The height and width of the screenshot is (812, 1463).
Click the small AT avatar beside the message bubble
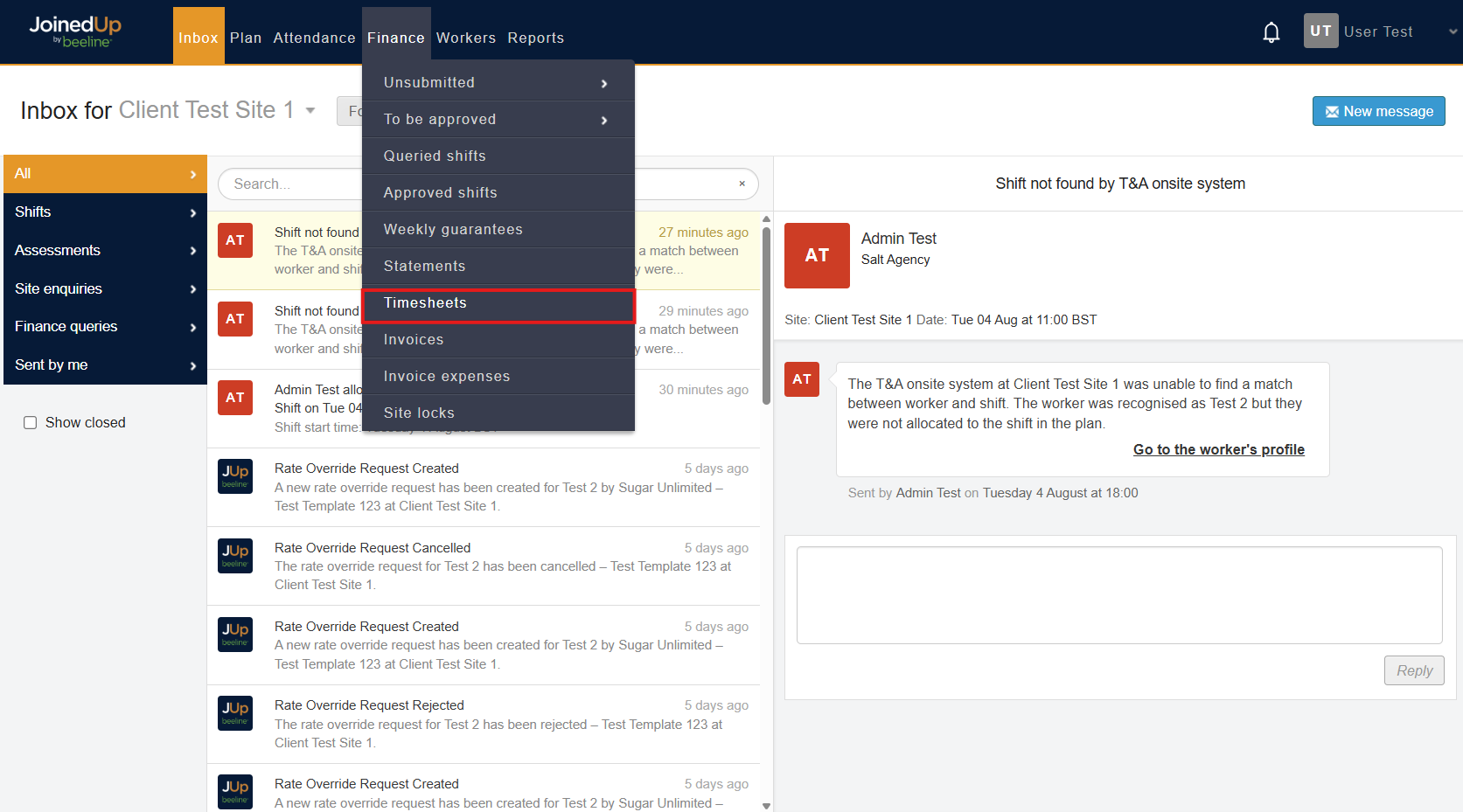coord(802,379)
